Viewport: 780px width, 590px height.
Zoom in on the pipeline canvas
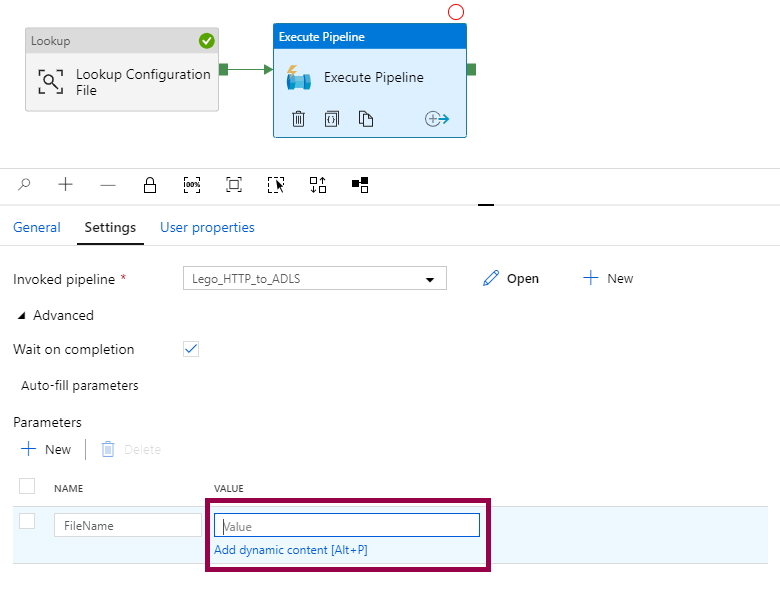click(66, 185)
